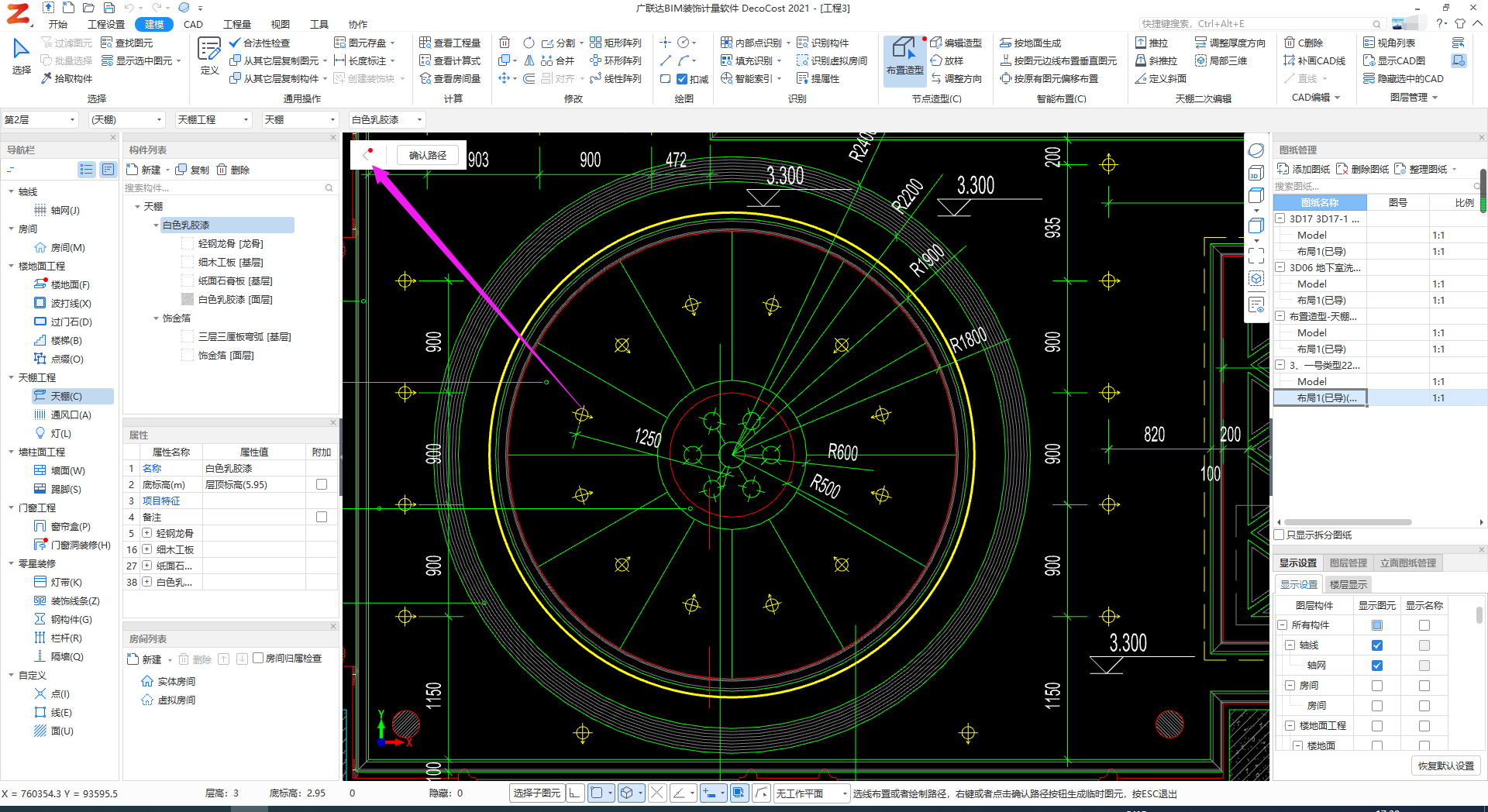Enable 只显示拆分图纸 checkbox
Viewport: 1488px width, 812px height.
pos(1280,535)
